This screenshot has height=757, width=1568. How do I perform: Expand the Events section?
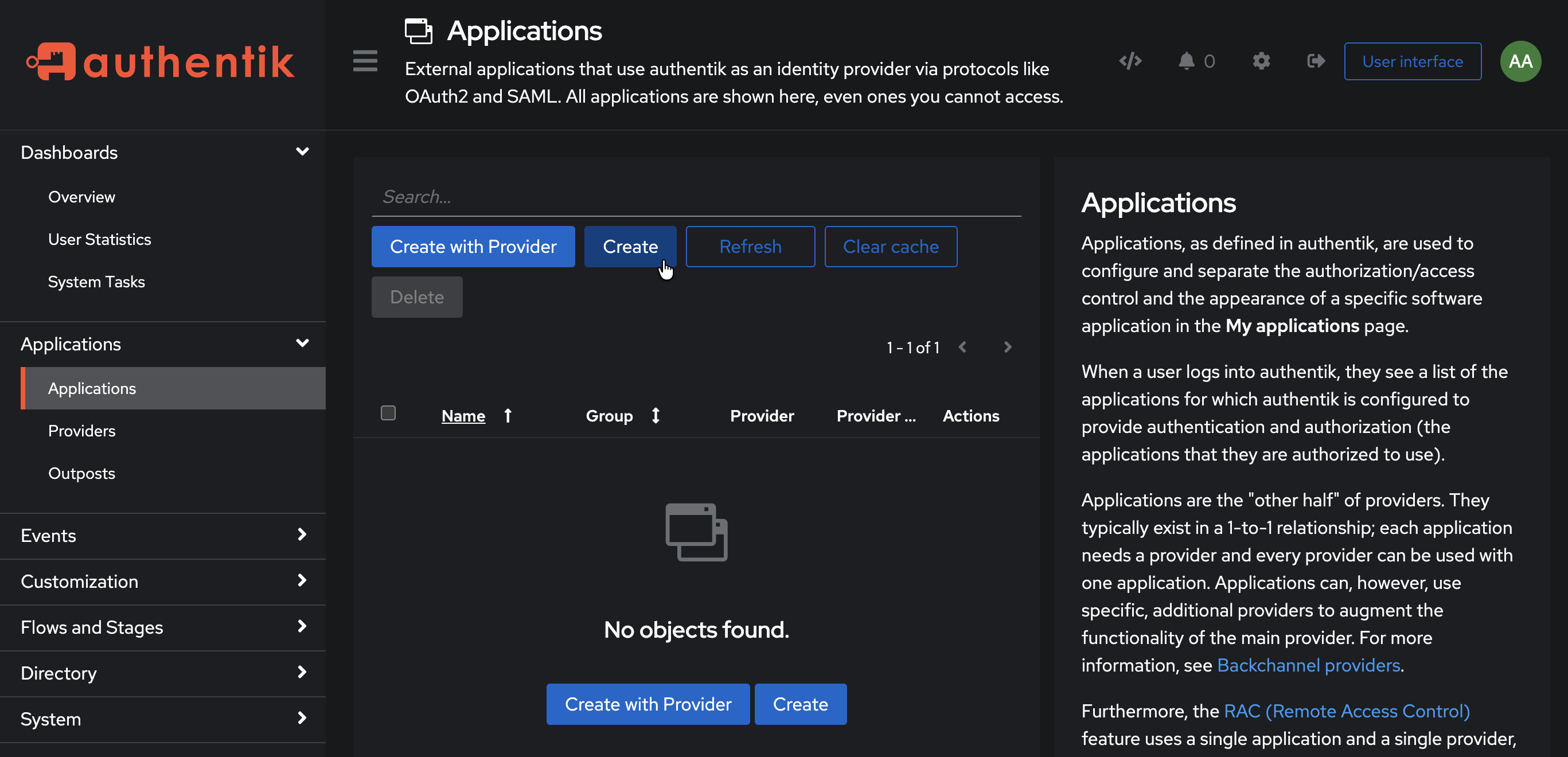pos(302,535)
